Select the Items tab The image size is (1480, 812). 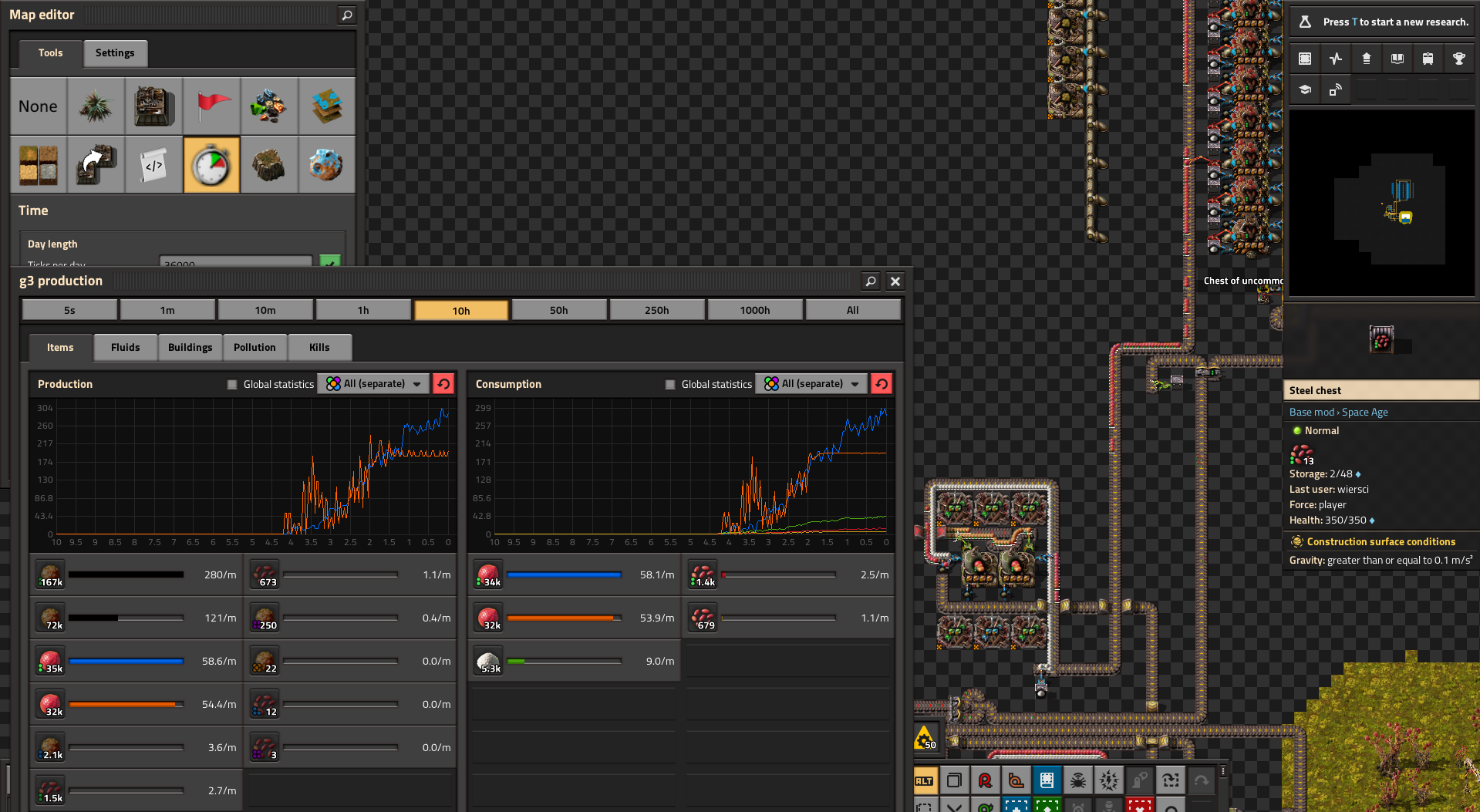pyautogui.click(x=60, y=348)
